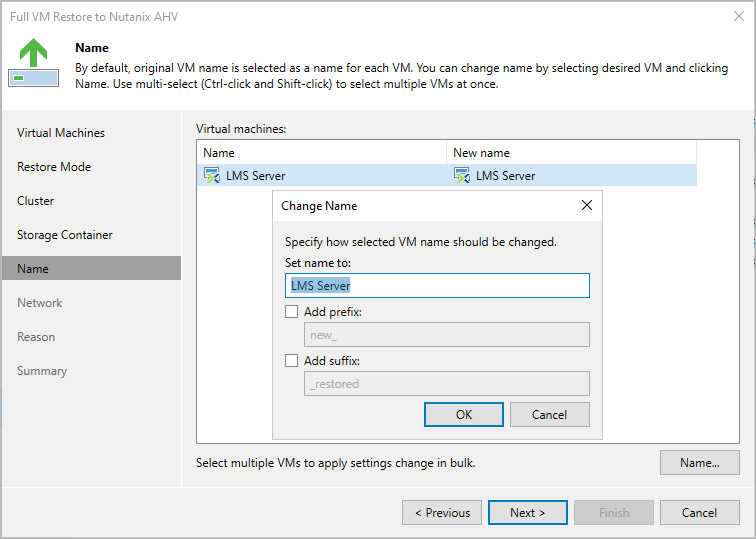Cancel the restore wizard
The height and width of the screenshot is (539, 756).
(x=699, y=513)
